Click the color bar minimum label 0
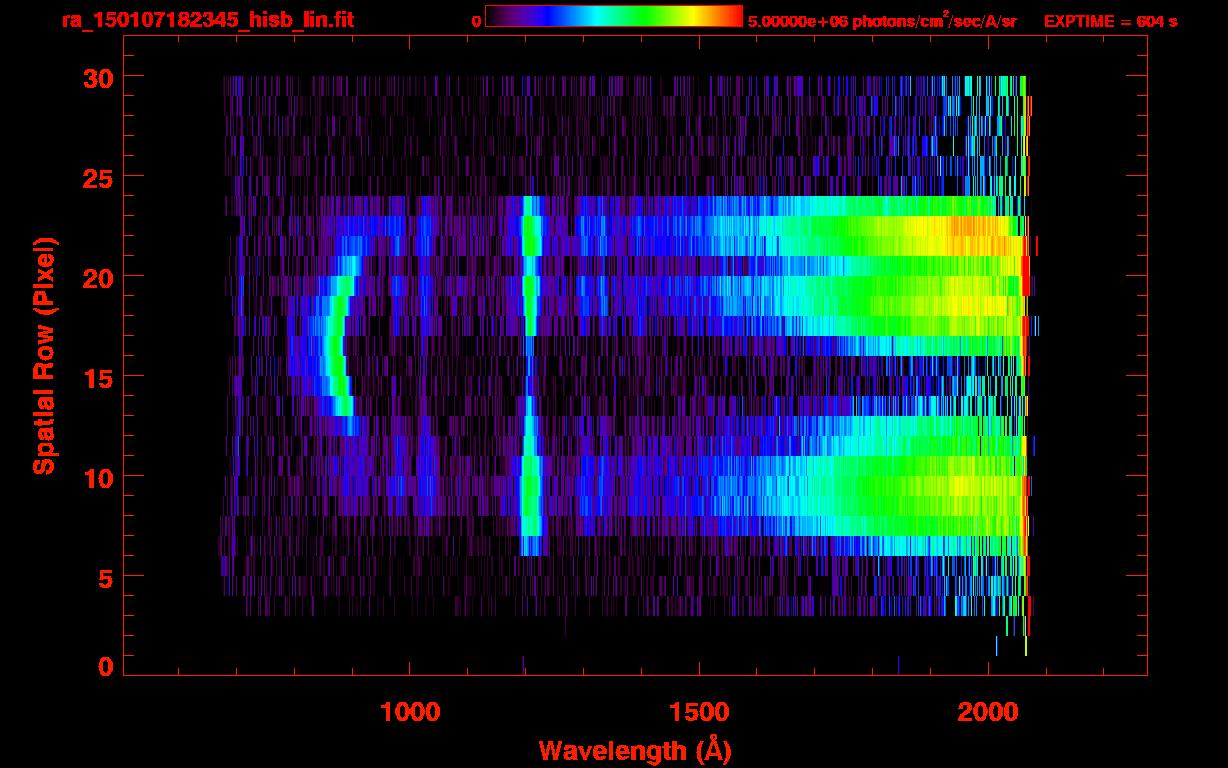1228x768 pixels. pyautogui.click(x=476, y=21)
